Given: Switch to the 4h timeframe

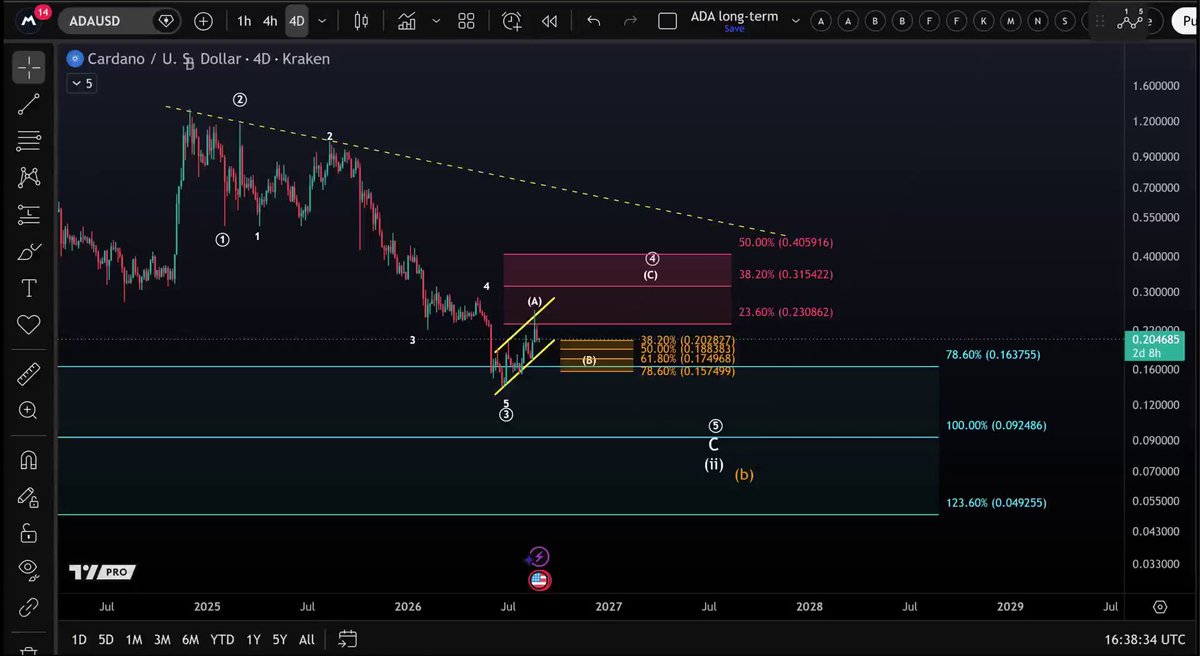Looking at the screenshot, I should click(x=270, y=21).
